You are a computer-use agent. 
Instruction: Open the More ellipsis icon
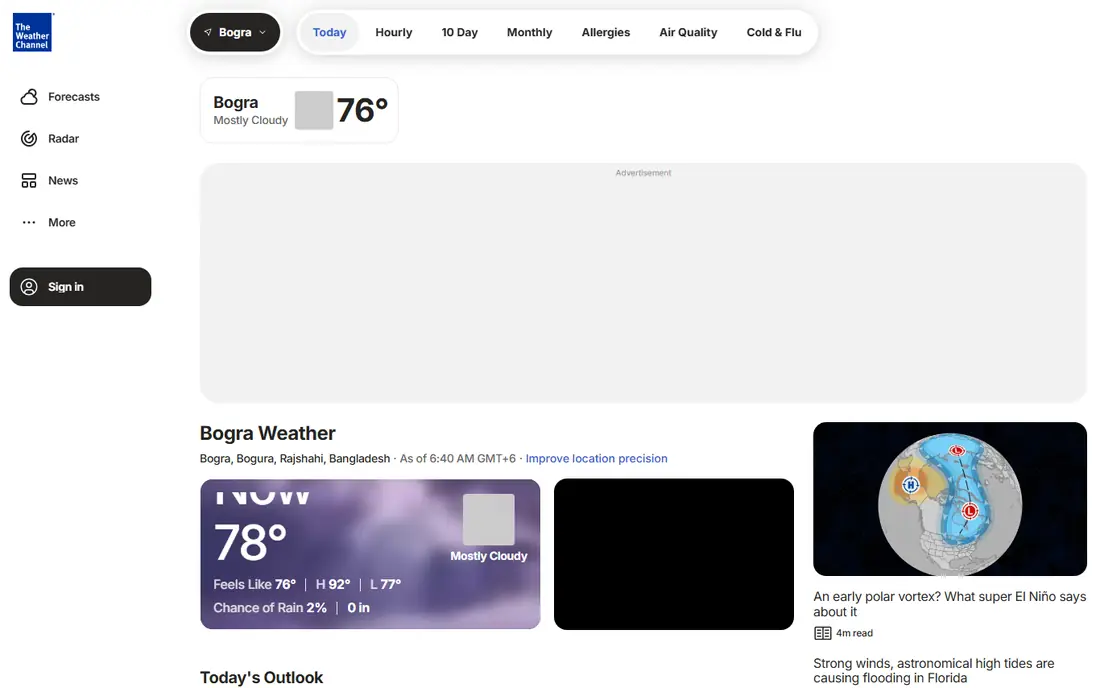tap(29, 222)
